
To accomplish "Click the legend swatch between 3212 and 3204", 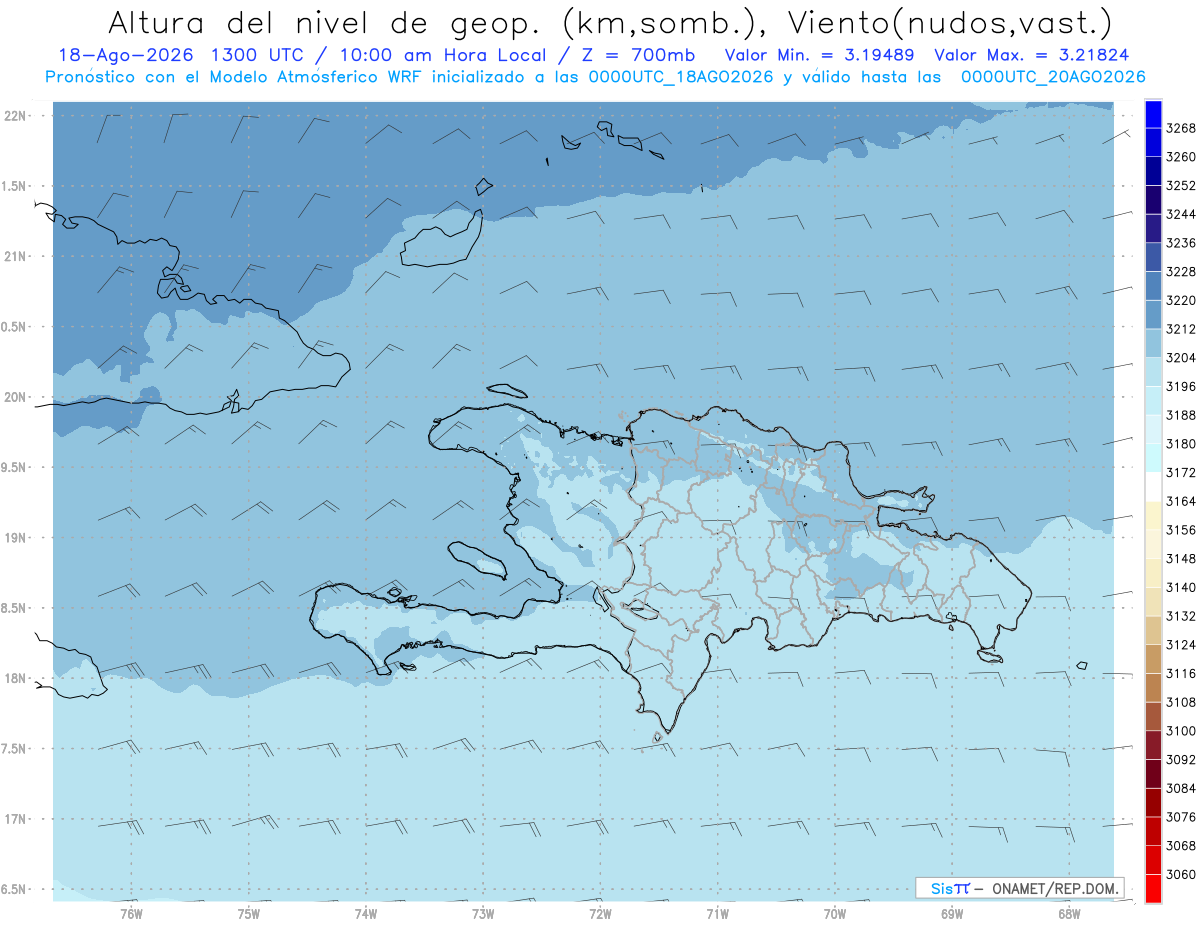I will pyautogui.click(x=1152, y=343).
